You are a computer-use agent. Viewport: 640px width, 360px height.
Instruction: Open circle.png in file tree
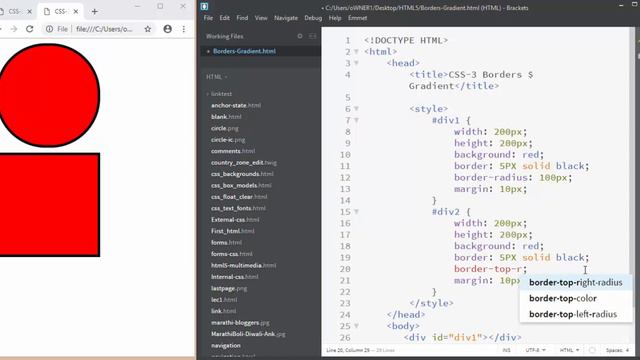[224, 128]
